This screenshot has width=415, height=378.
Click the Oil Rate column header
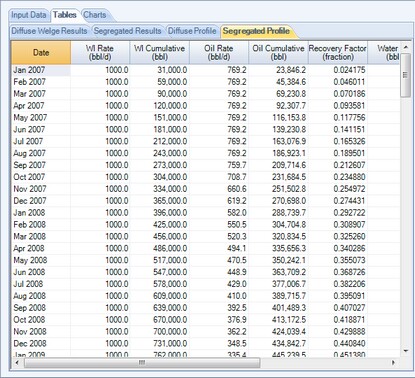[x=219, y=53]
